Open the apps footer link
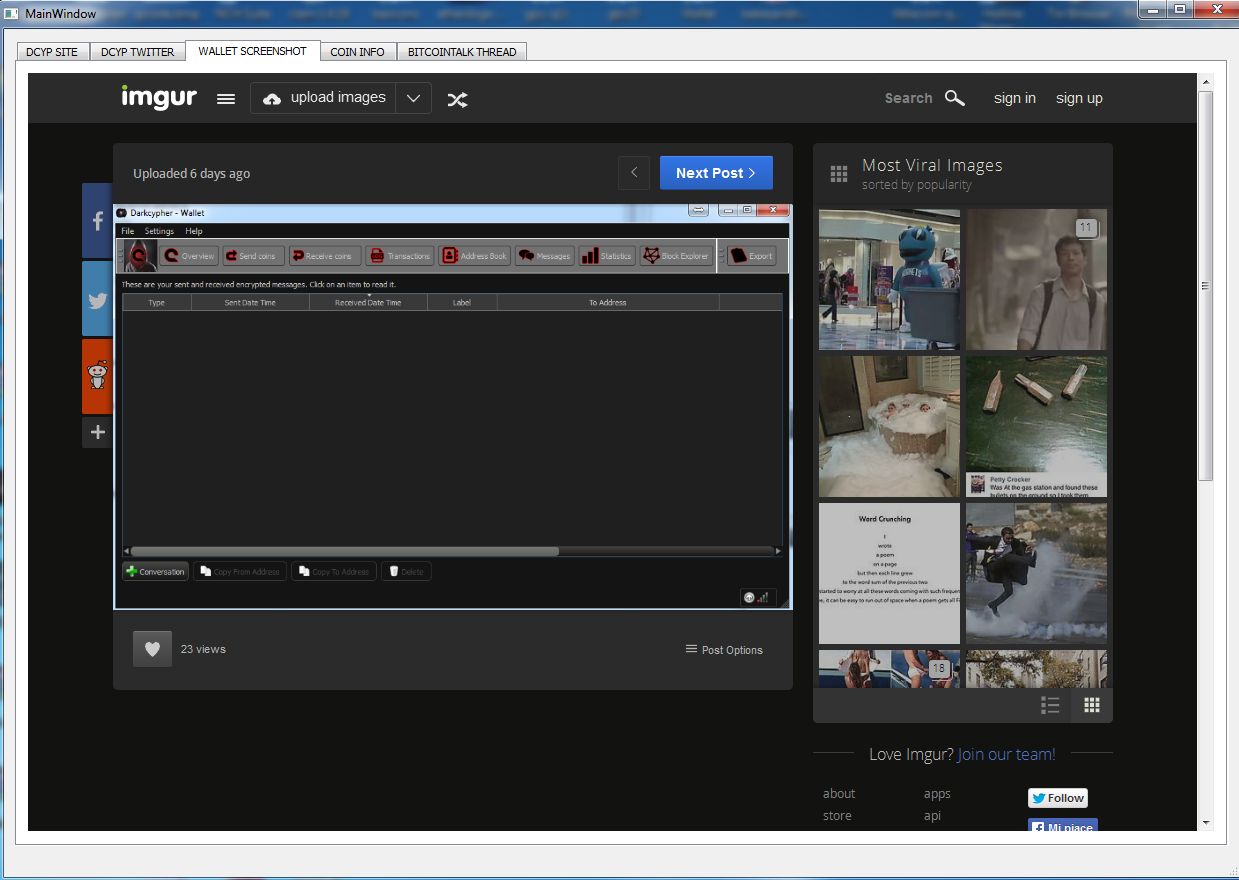Viewport: 1239px width, 880px height. [x=937, y=794]
